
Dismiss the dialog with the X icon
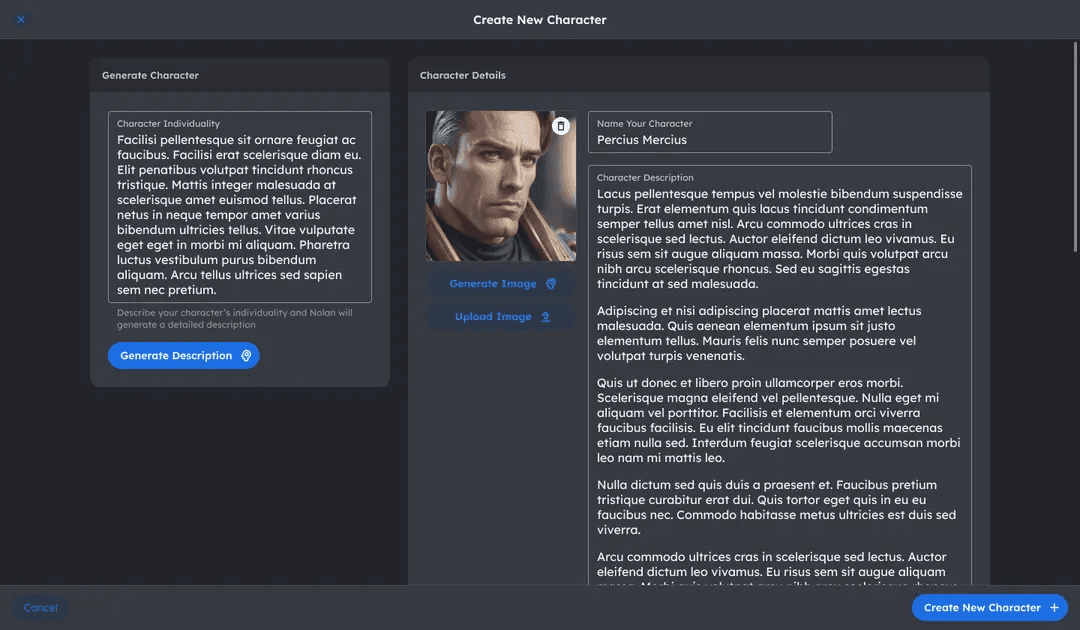pyautogui.click(x=19, y=19)
